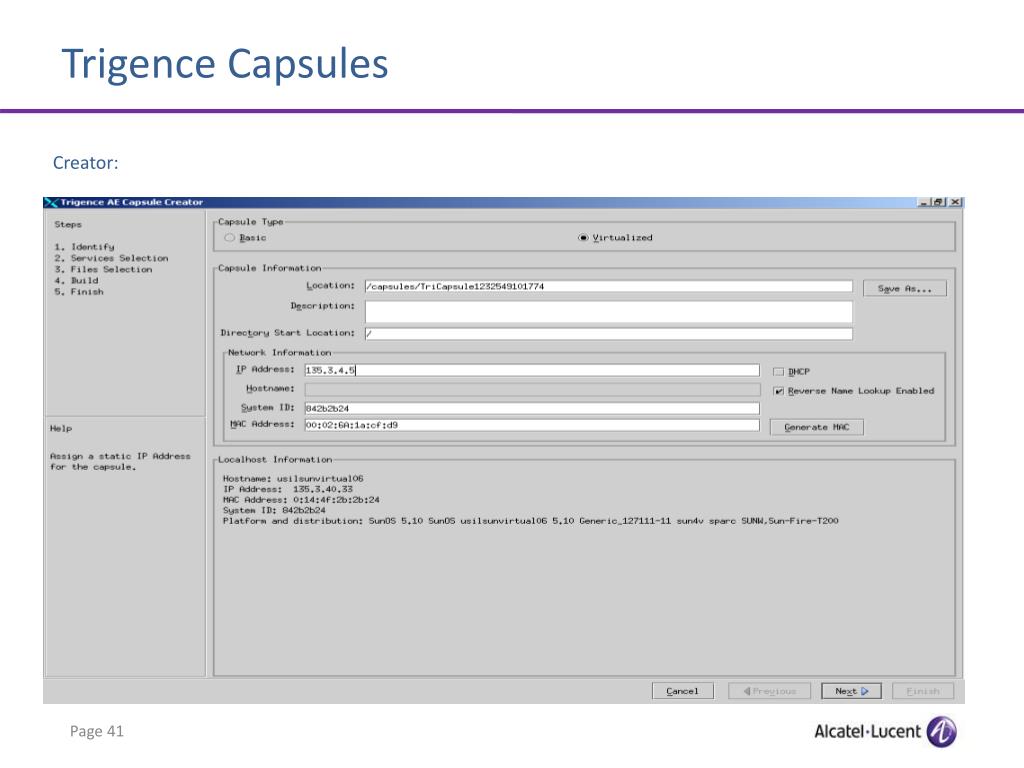
Task: Click the disabled Finish button
Action: coord(923,691)
